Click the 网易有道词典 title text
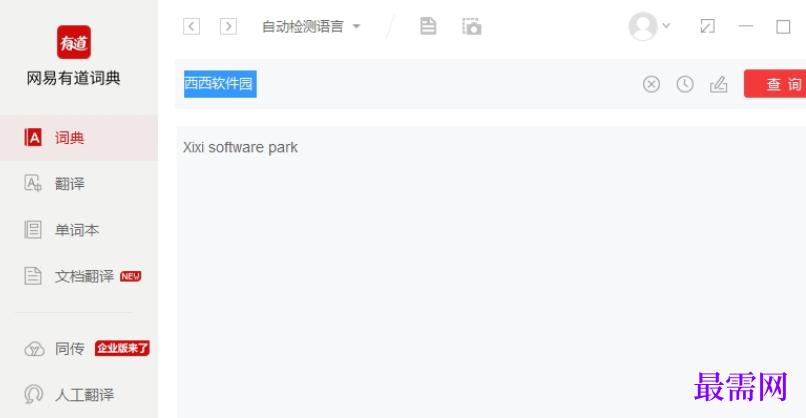 click(x=74, y=78)
